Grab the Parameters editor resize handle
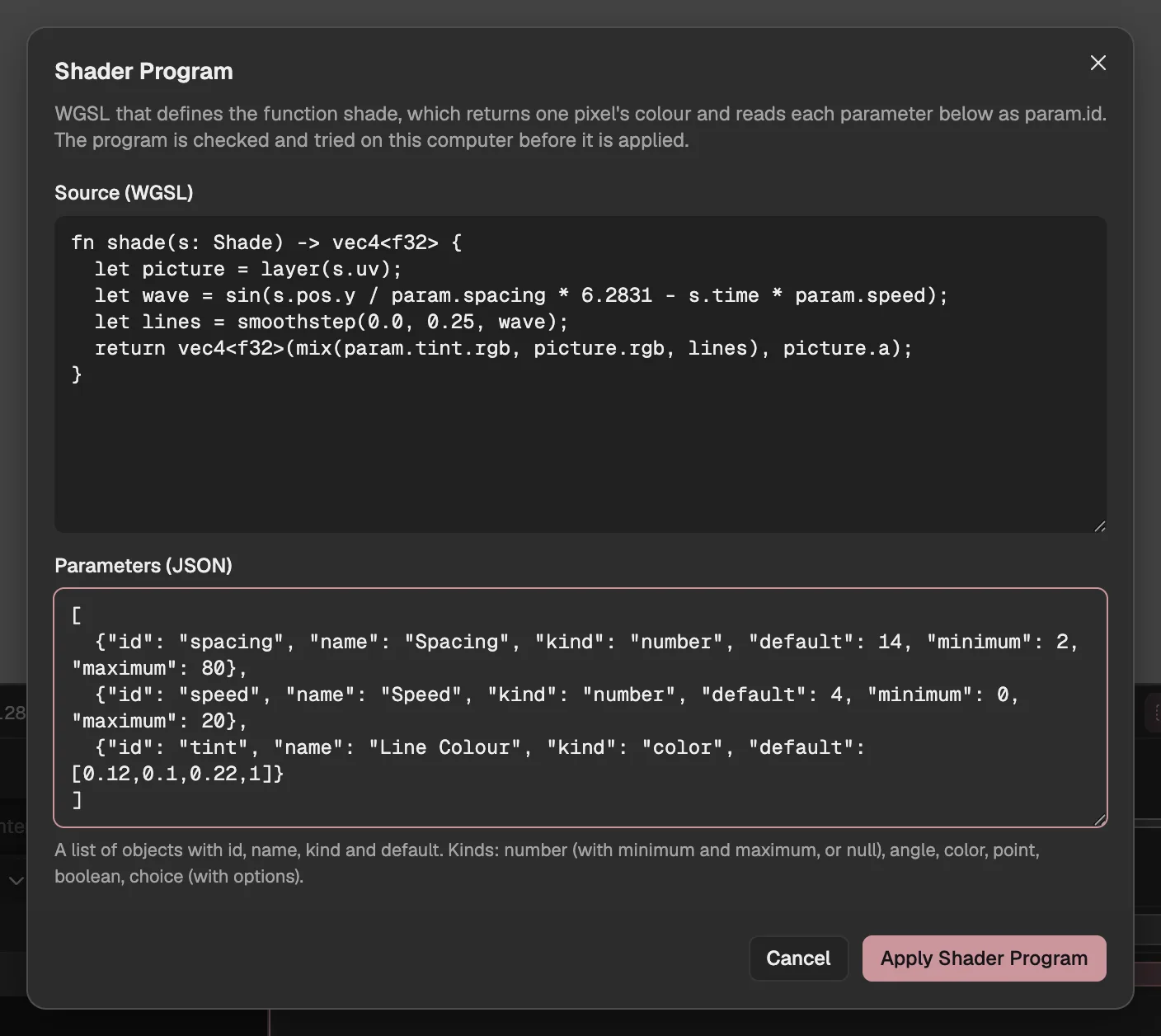This screenshot has height=1036, width=1161. [1099, 819]
